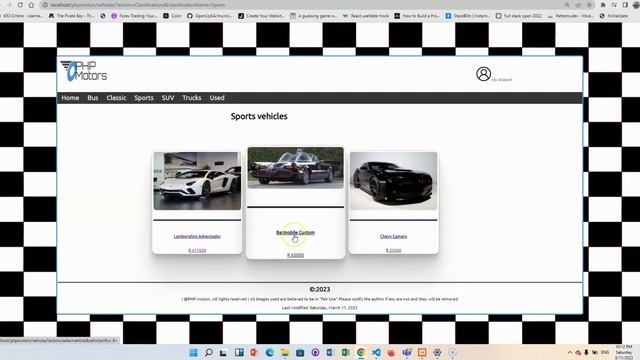The height and width of the screenshot is (360, 640).
Task: Open the Pirate Bay bookmark
Action: pyautogui.click(x=71, y=16)
